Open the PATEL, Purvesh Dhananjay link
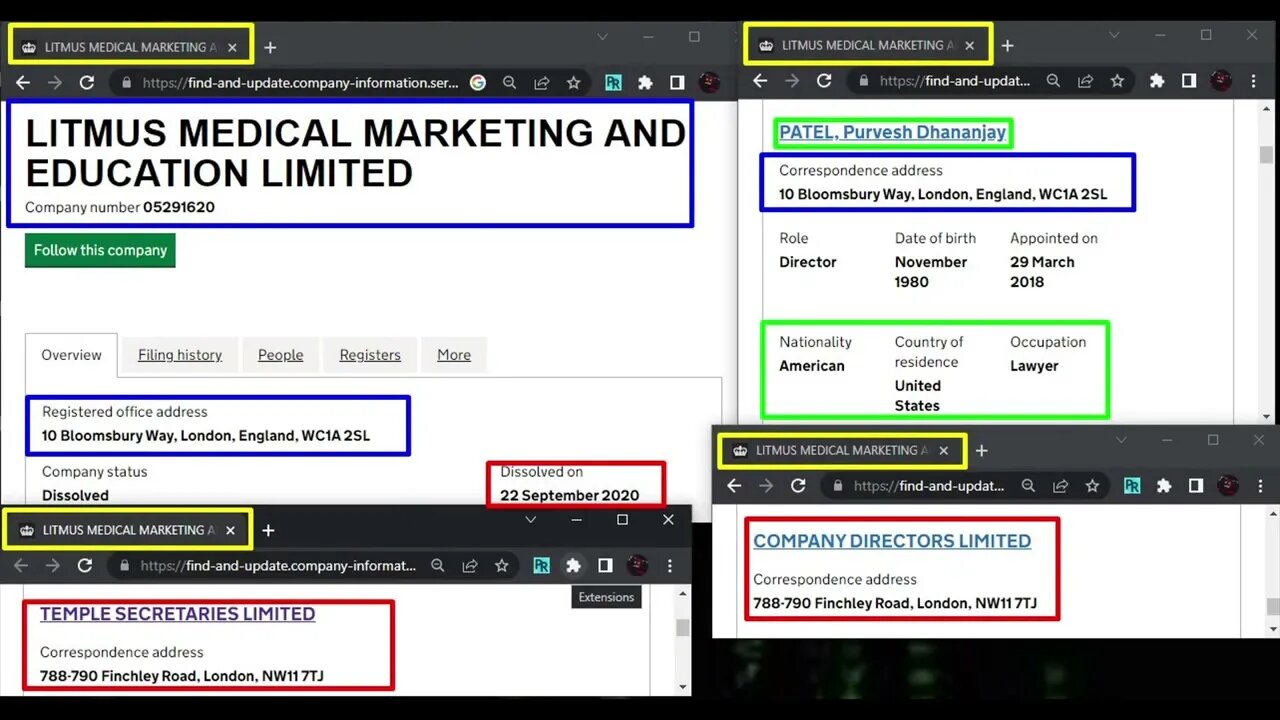Screen dimensions: 1280x720 (x=893, y=132)
